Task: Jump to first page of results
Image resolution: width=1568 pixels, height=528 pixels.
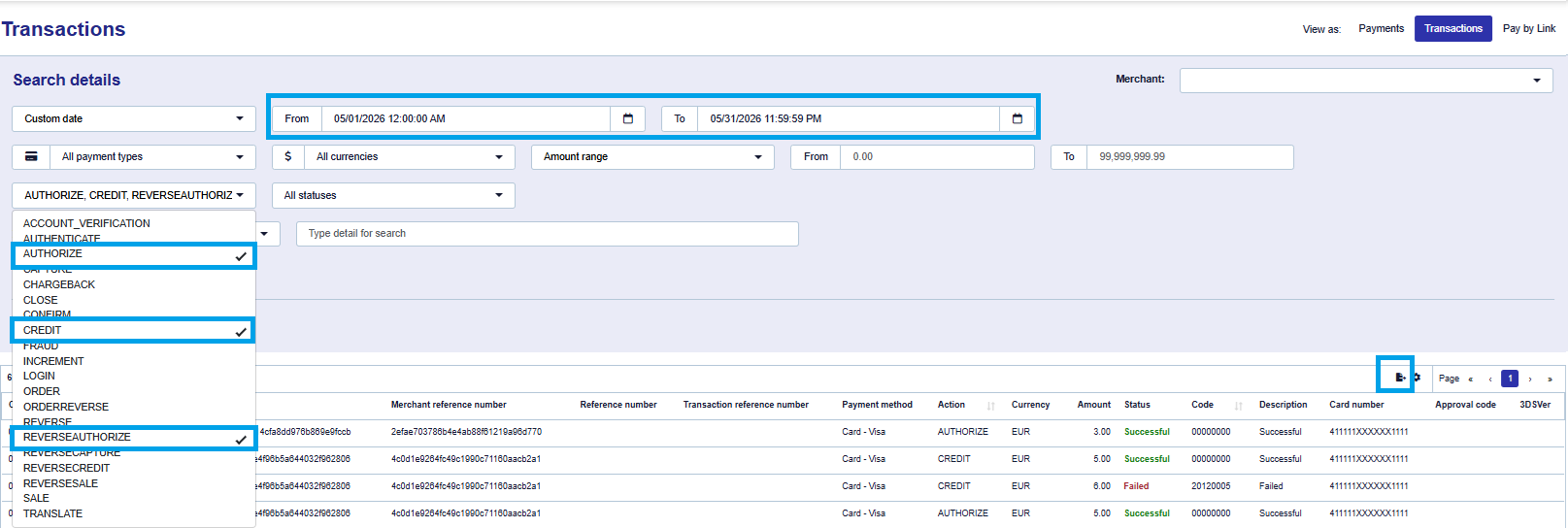Action: pyautogui.click(x=1470, y=379)
